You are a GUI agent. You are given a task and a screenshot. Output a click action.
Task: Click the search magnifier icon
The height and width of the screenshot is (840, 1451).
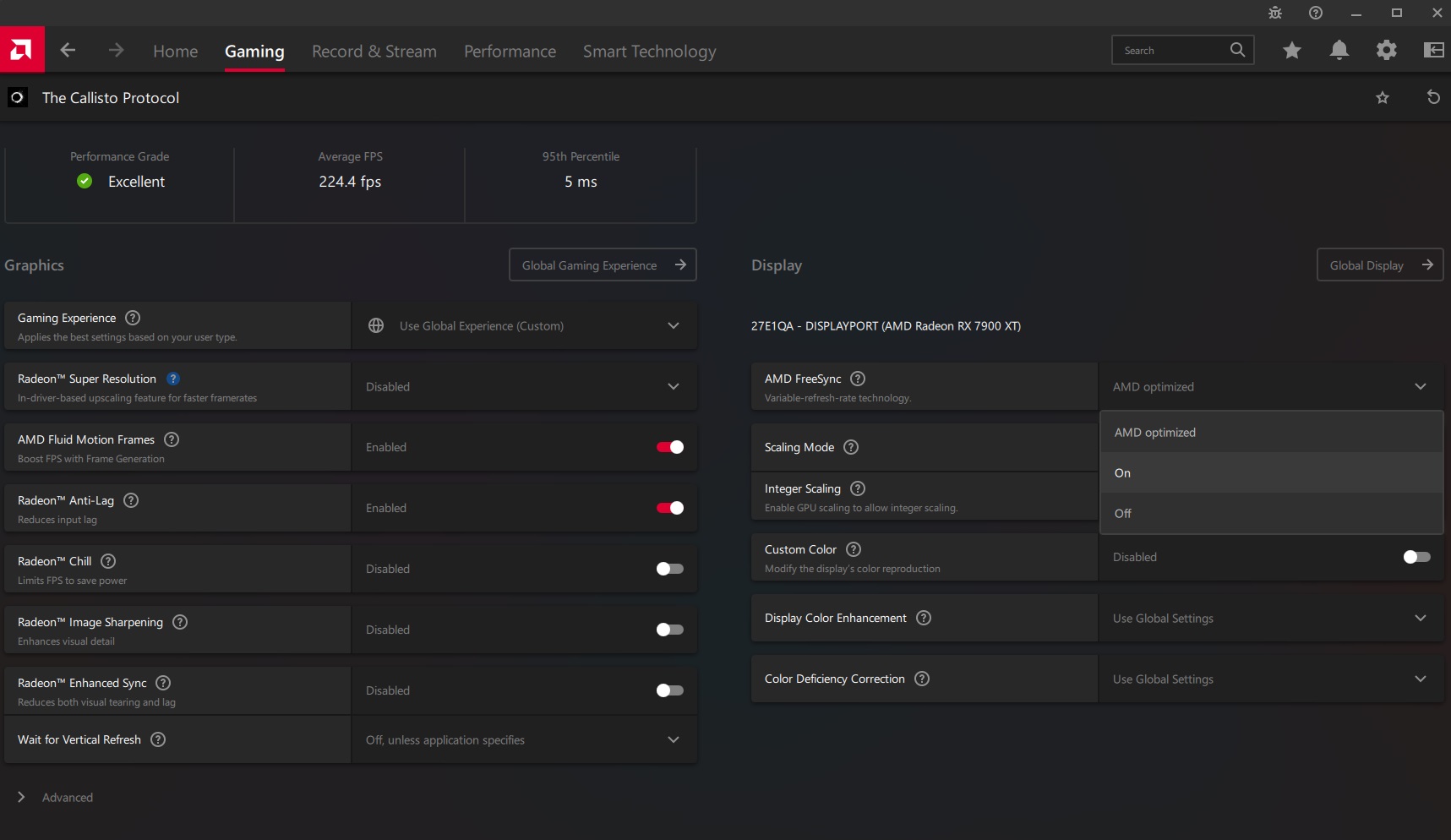[x=1237, y=50]
